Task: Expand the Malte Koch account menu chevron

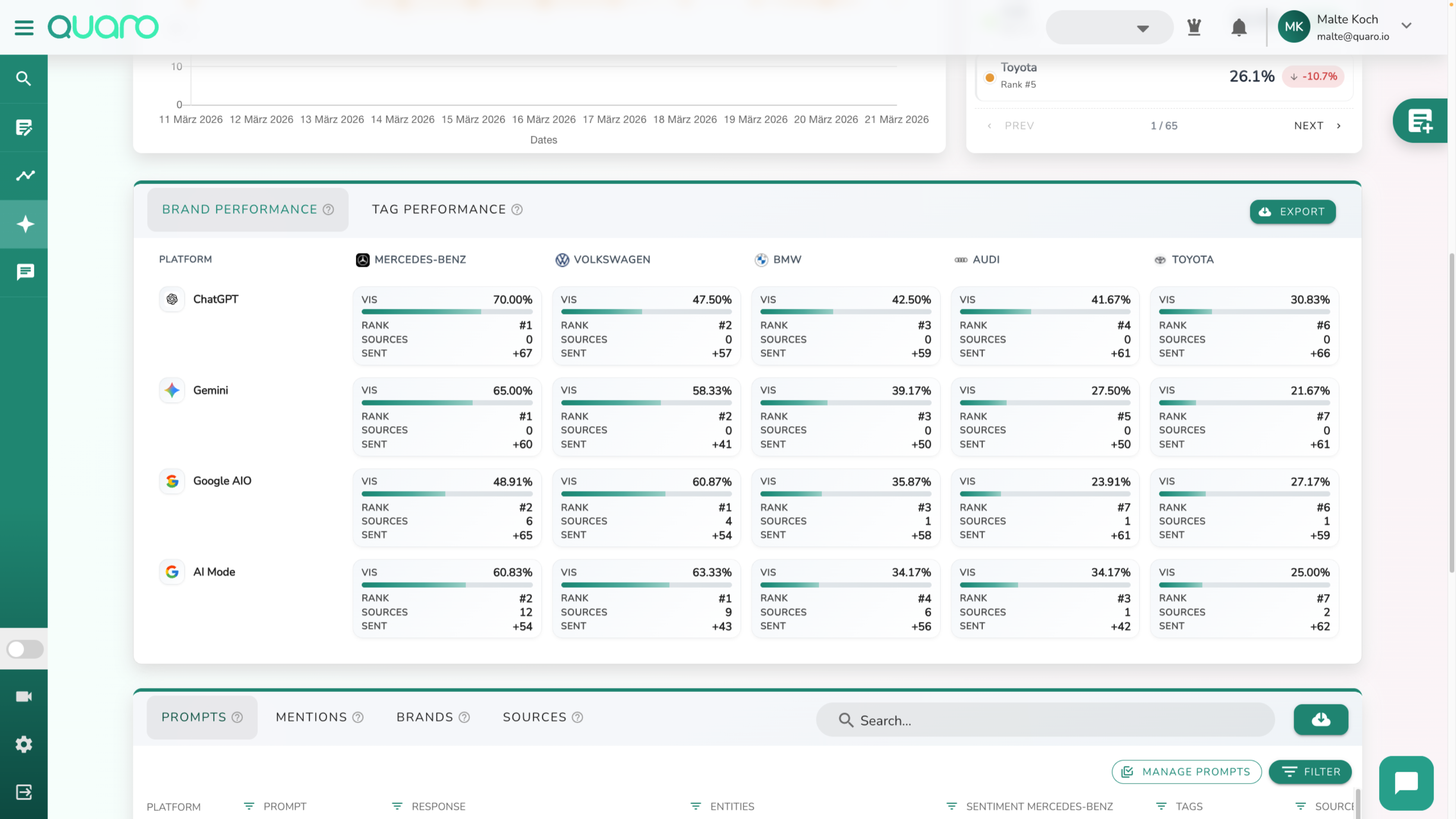Action: coord(1407,26)
